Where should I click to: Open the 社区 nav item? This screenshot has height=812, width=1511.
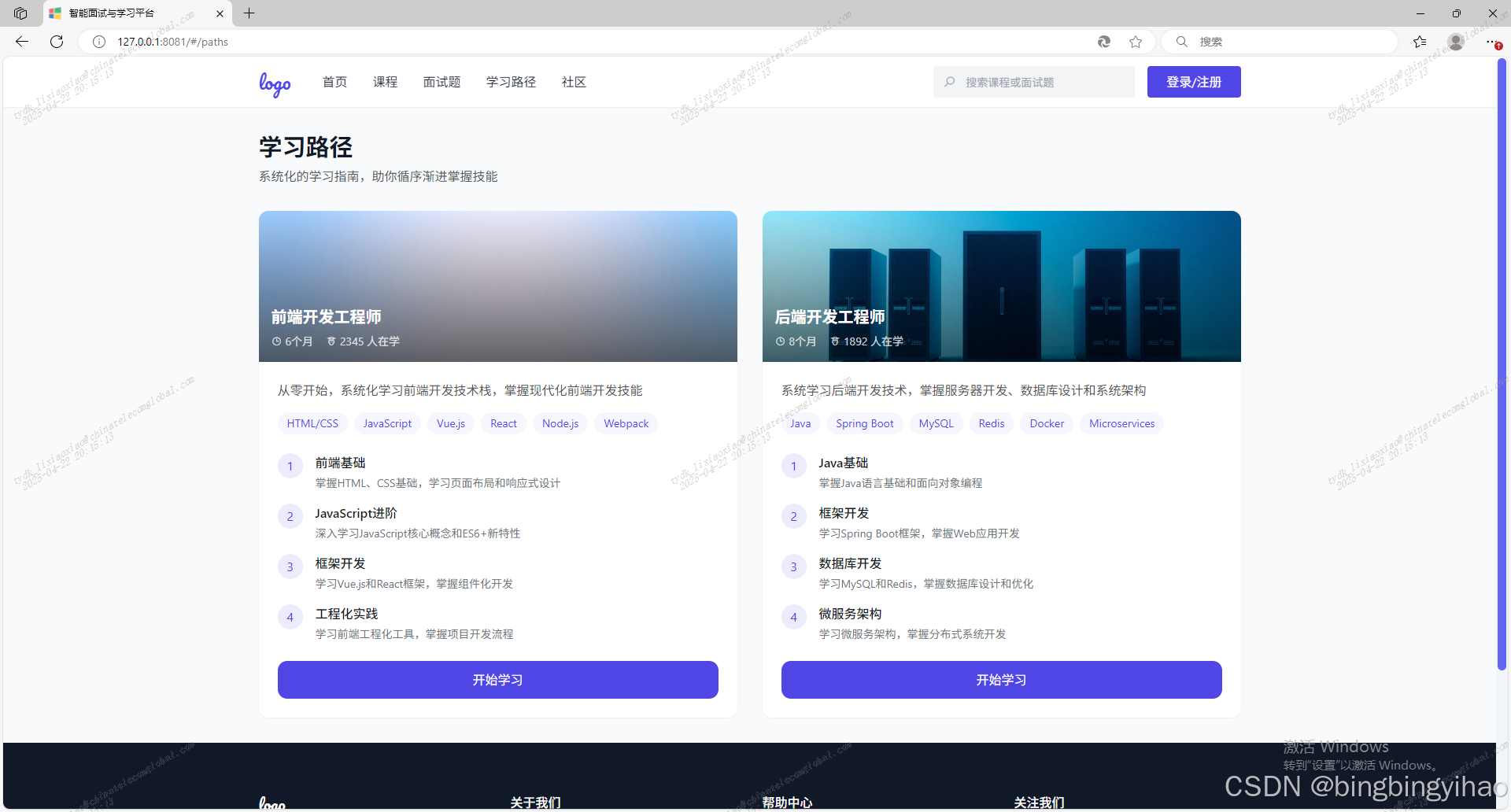(x=574, y=82)
